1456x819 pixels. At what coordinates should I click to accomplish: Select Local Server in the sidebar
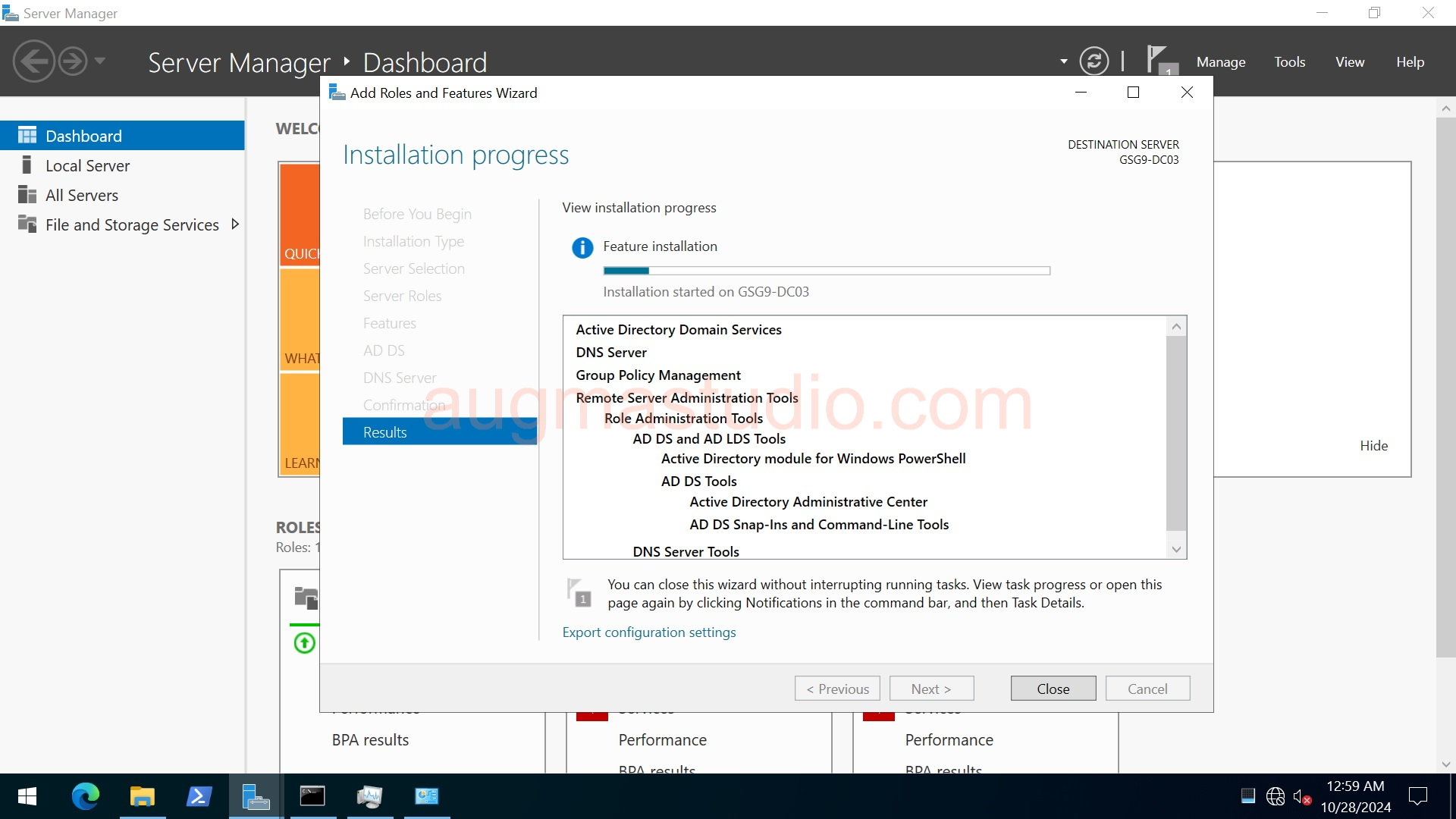pos(86,165)
